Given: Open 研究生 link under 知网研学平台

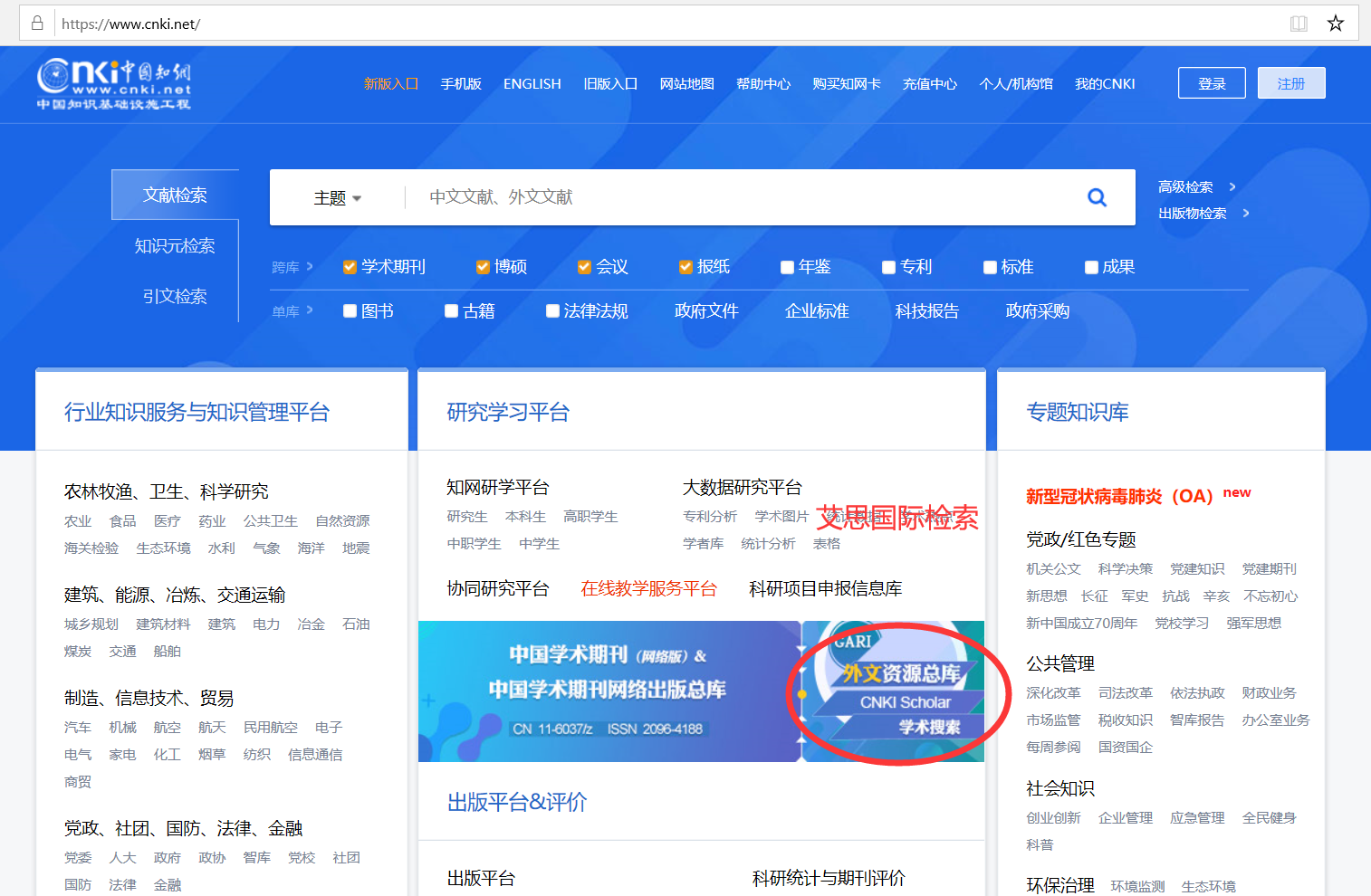Looking at the screenshot, I should click(x=467, y=517).
